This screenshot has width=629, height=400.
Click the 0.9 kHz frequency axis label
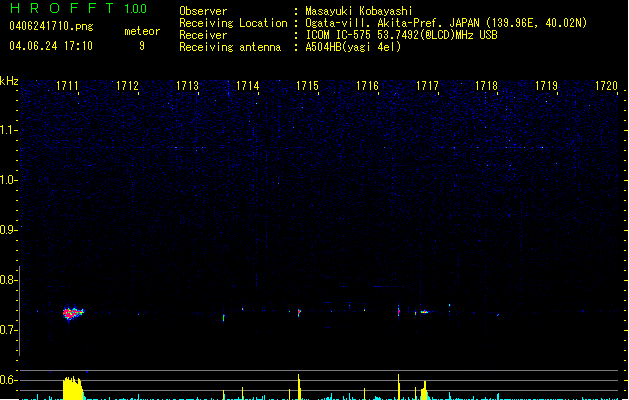(8, 230)
